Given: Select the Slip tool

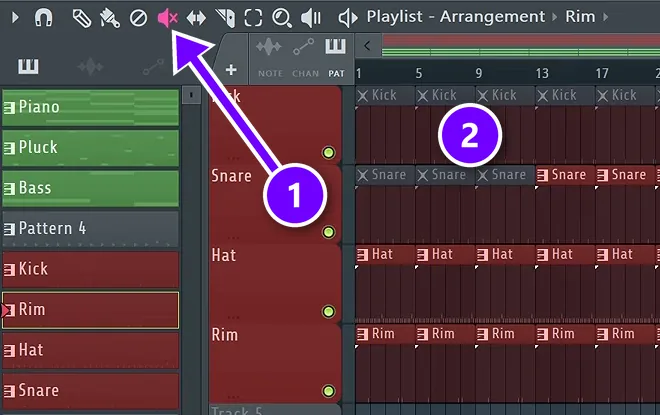Looking at the screenshot, I should (196, 18).
